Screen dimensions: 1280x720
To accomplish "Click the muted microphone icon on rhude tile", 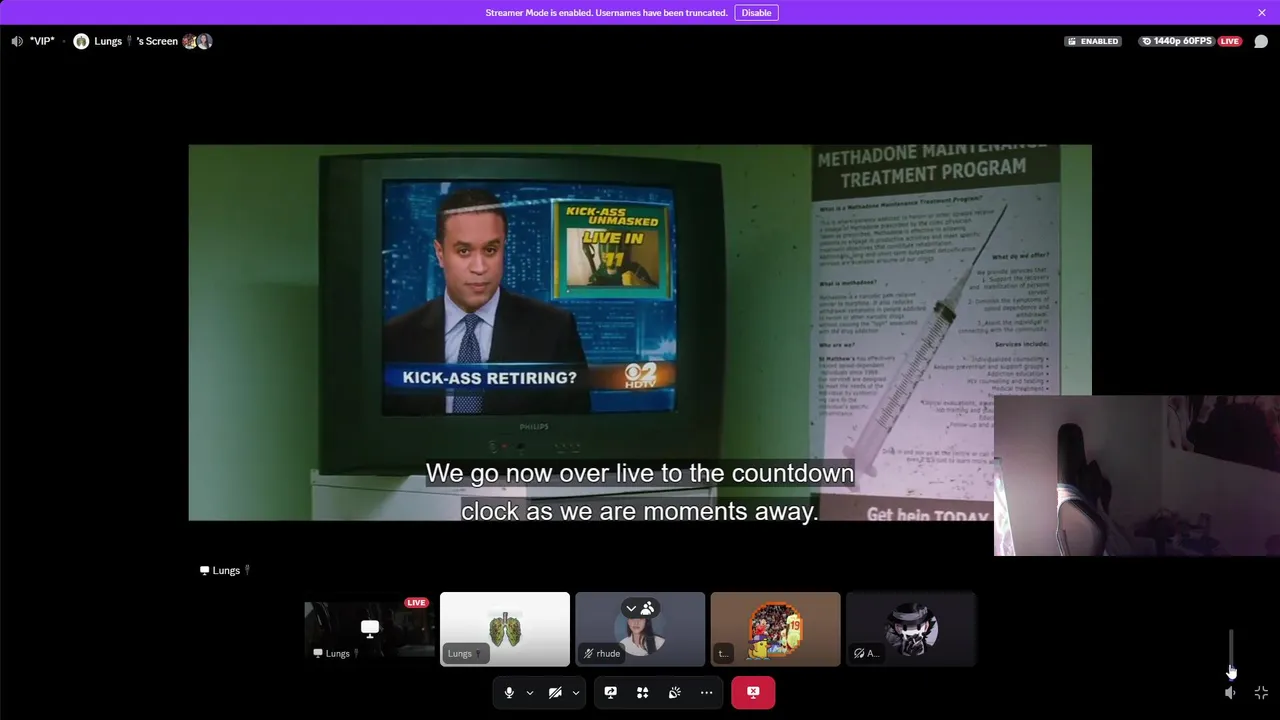I will [588, 653].
